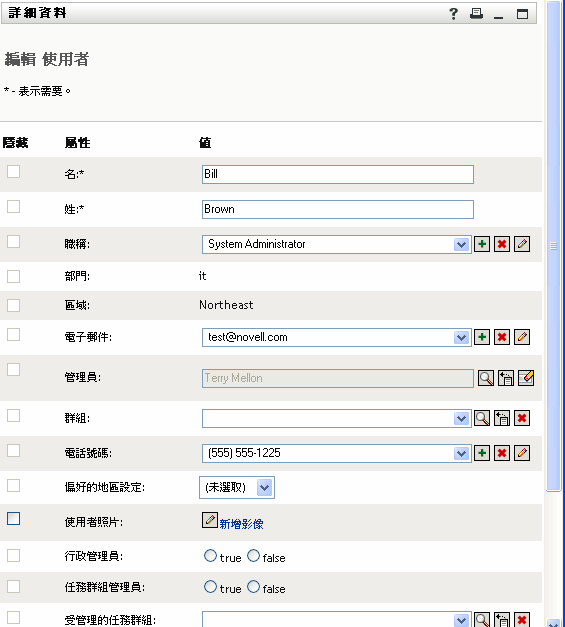Edit the 電話號碼 value with pencil icon
This screenshot has height=627, width=565.
coord(522,453)
